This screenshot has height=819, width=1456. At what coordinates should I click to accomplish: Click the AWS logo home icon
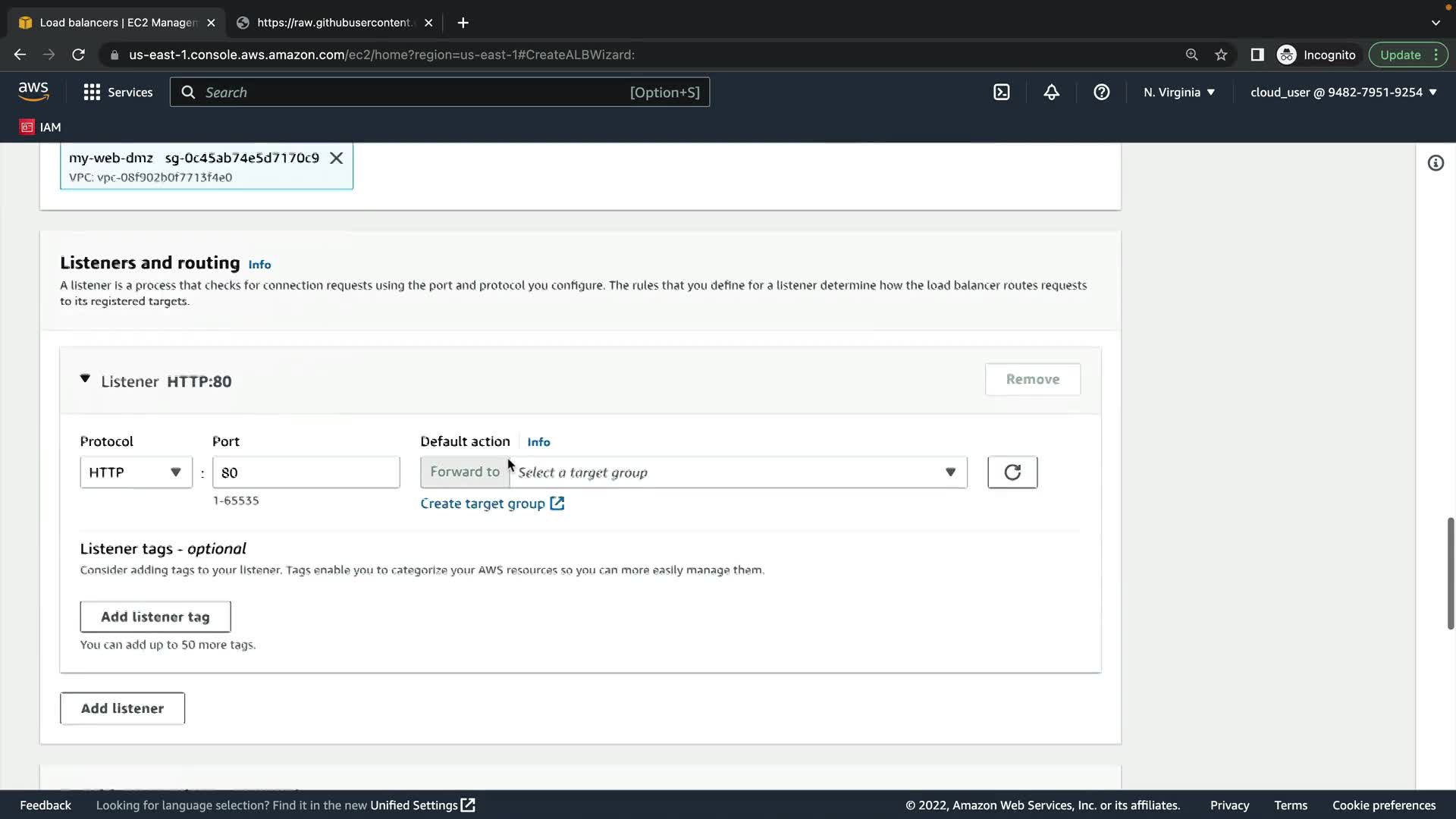[33, 92]
